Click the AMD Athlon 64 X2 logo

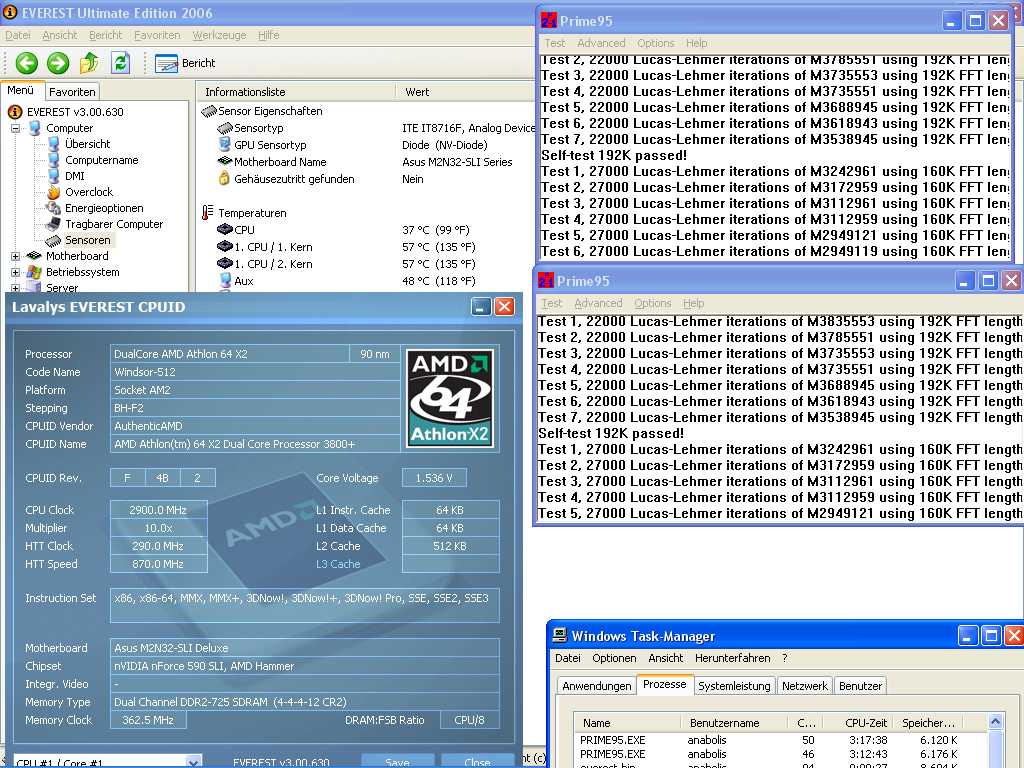450,398
